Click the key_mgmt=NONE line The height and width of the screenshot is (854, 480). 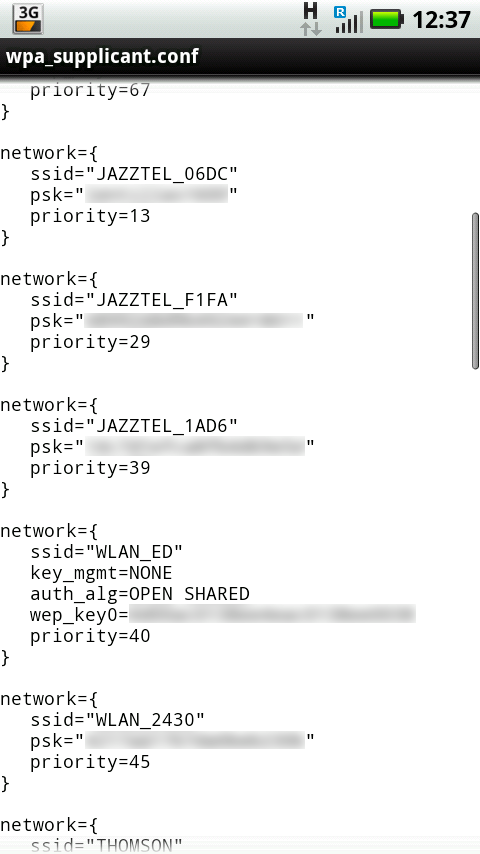101,573
